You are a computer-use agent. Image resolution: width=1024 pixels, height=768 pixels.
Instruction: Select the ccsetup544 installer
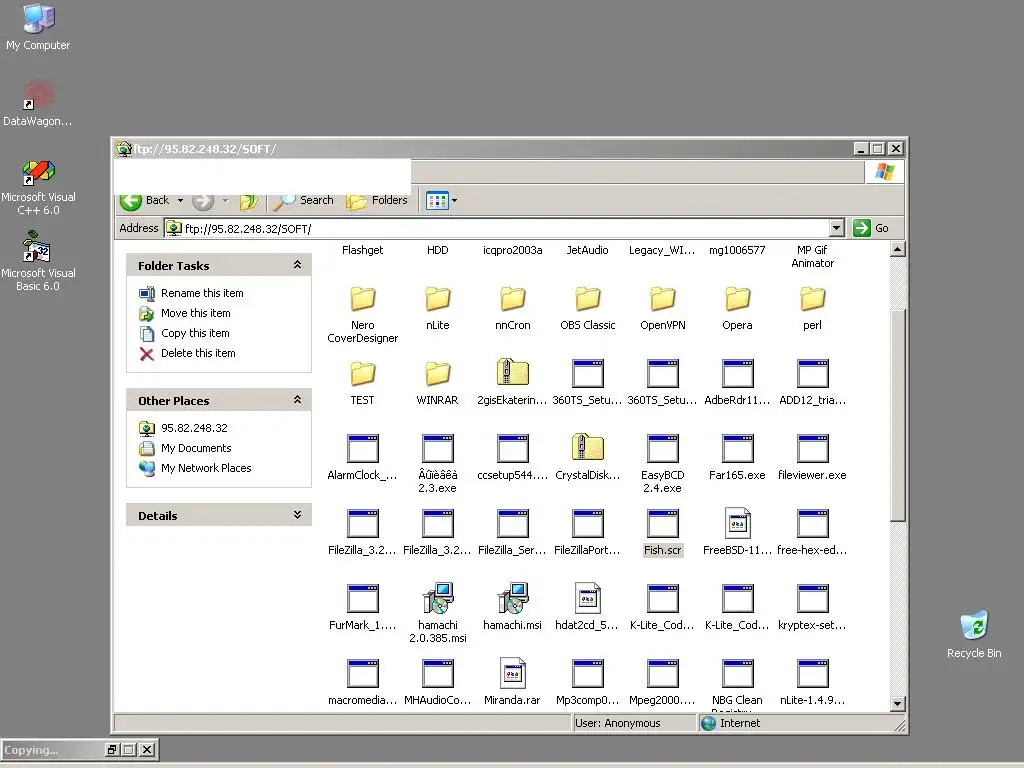click(513, 458)
